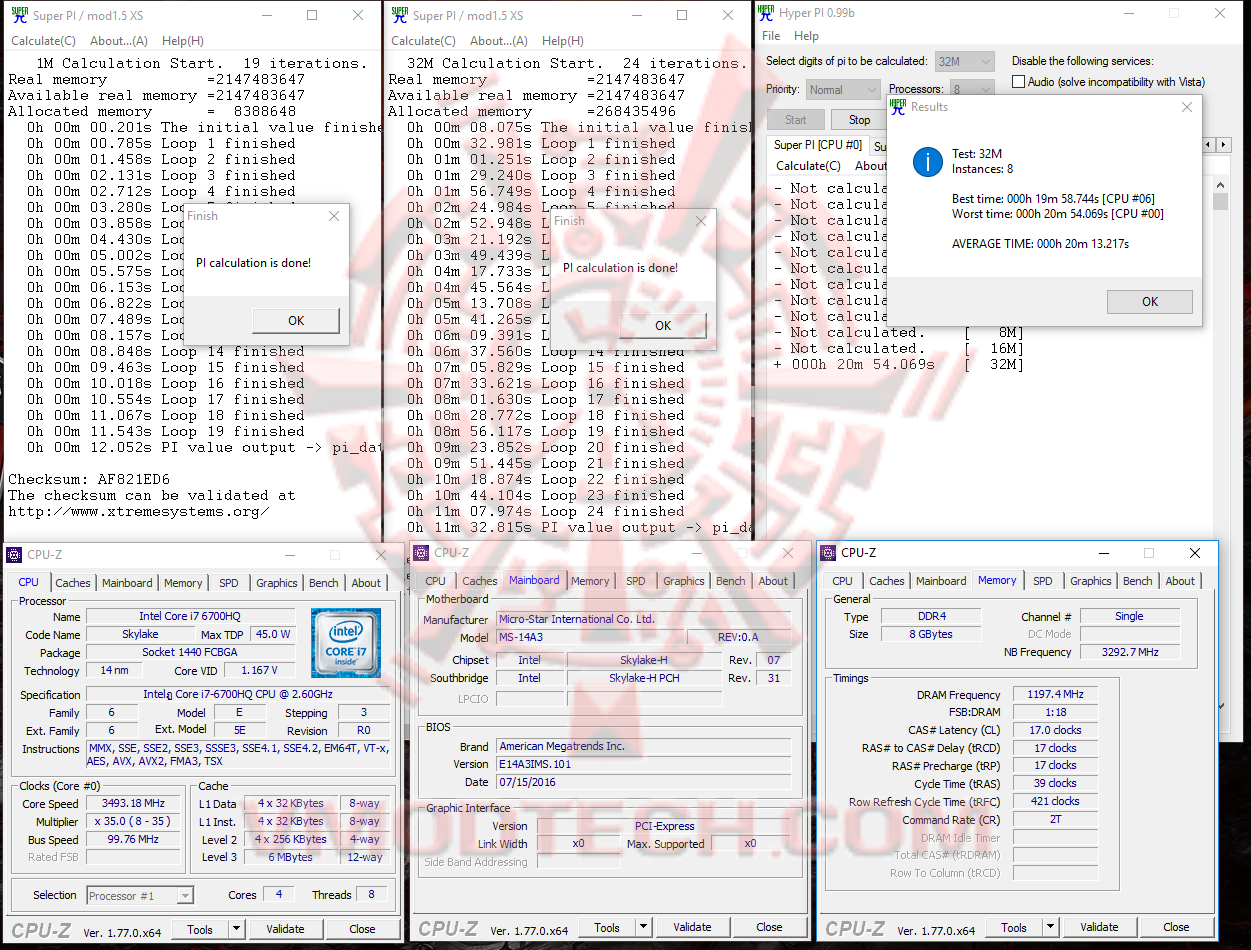Click the Close button in the Memory CPU-Z window
Viewport: 1251px width, 950px height.
1176,927
